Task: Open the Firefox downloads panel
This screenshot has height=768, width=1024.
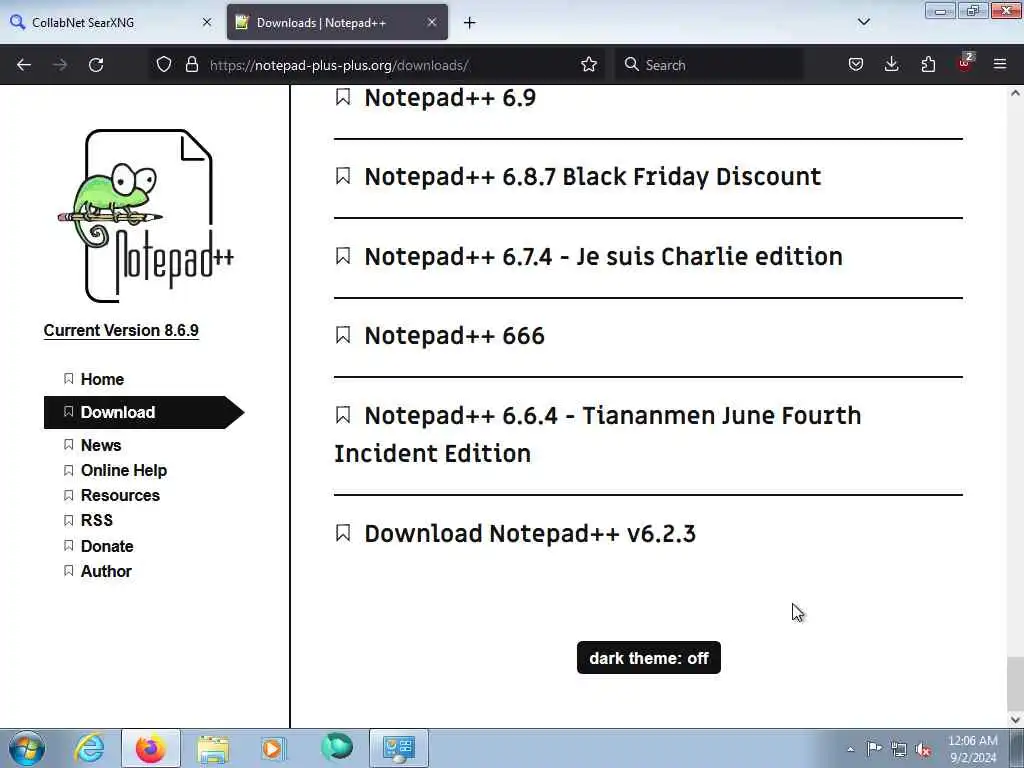Action: point(891,65)
